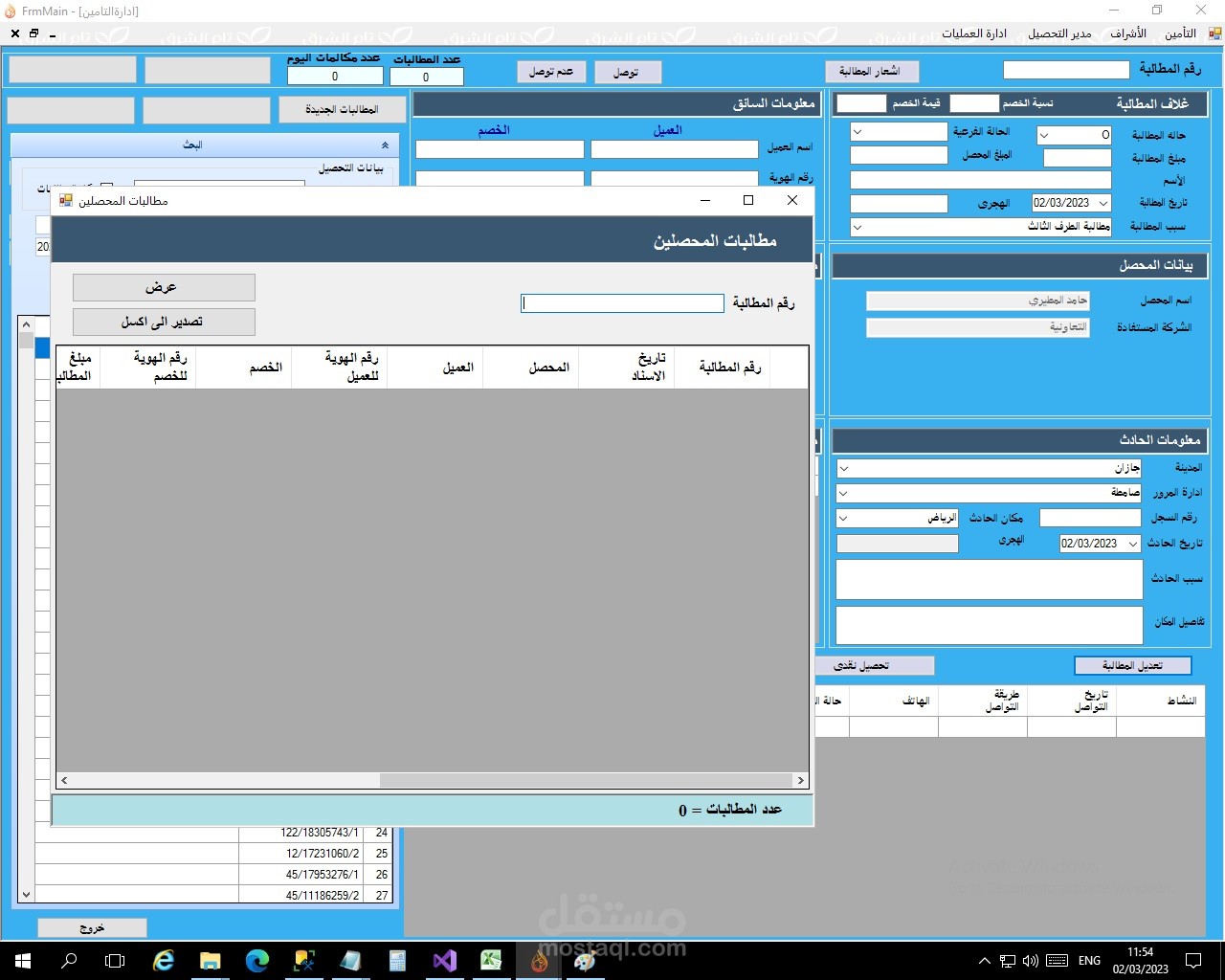Click the عرض button in dialog
The image size is (1225, 980).
click(x=164, y=287)
